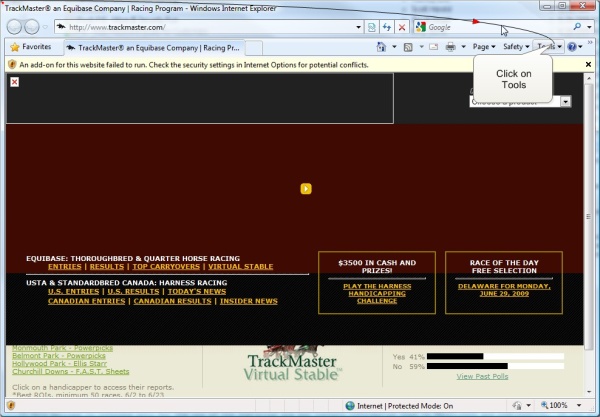Open the CANADIAN RESULTS link
Image resolution: width=600 pixels, height=417 pixels.
click(172, 301)
